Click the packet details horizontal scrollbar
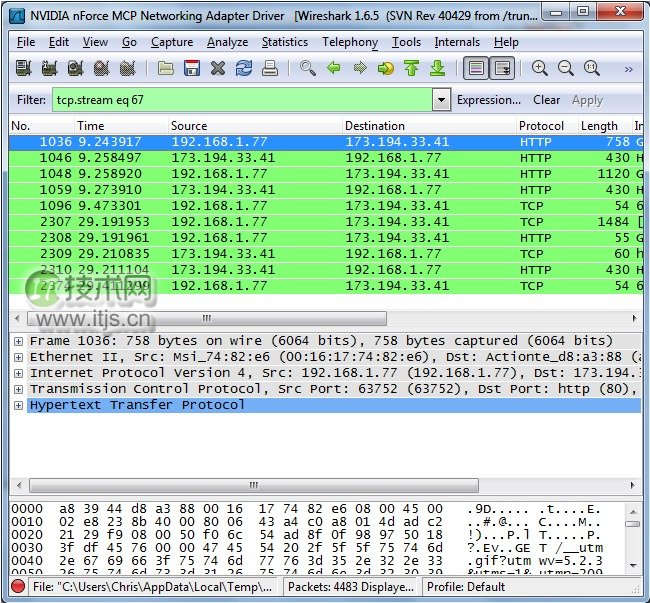The image size is (650, 603). point(254,485)
